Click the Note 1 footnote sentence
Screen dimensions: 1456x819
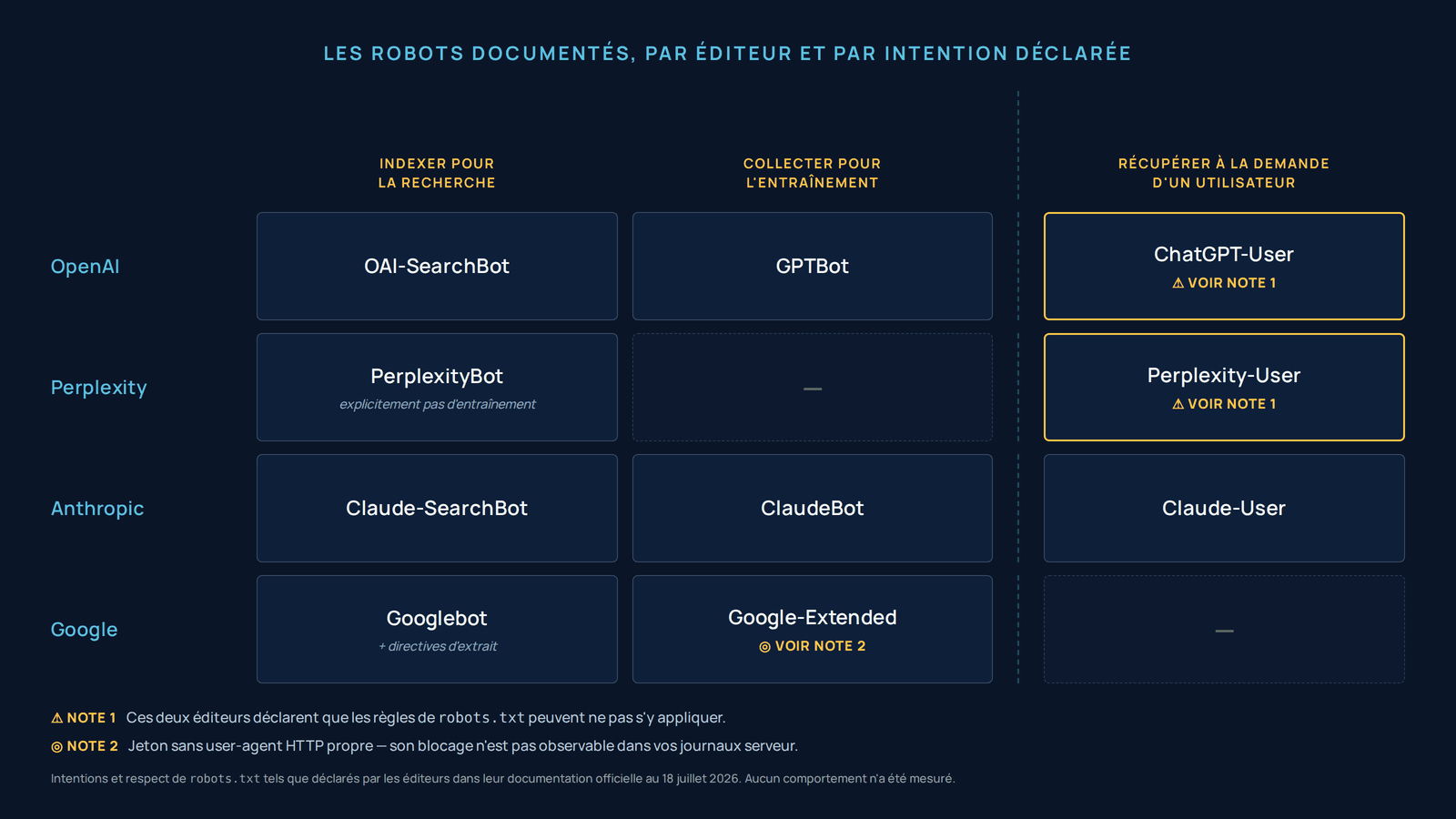[426, 718]
